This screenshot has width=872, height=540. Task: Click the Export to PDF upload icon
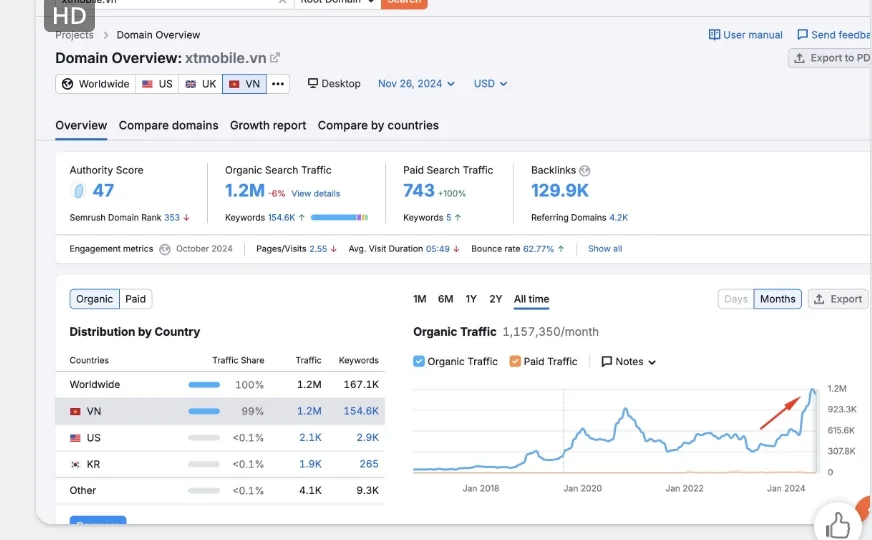click(x=799, y=58)
